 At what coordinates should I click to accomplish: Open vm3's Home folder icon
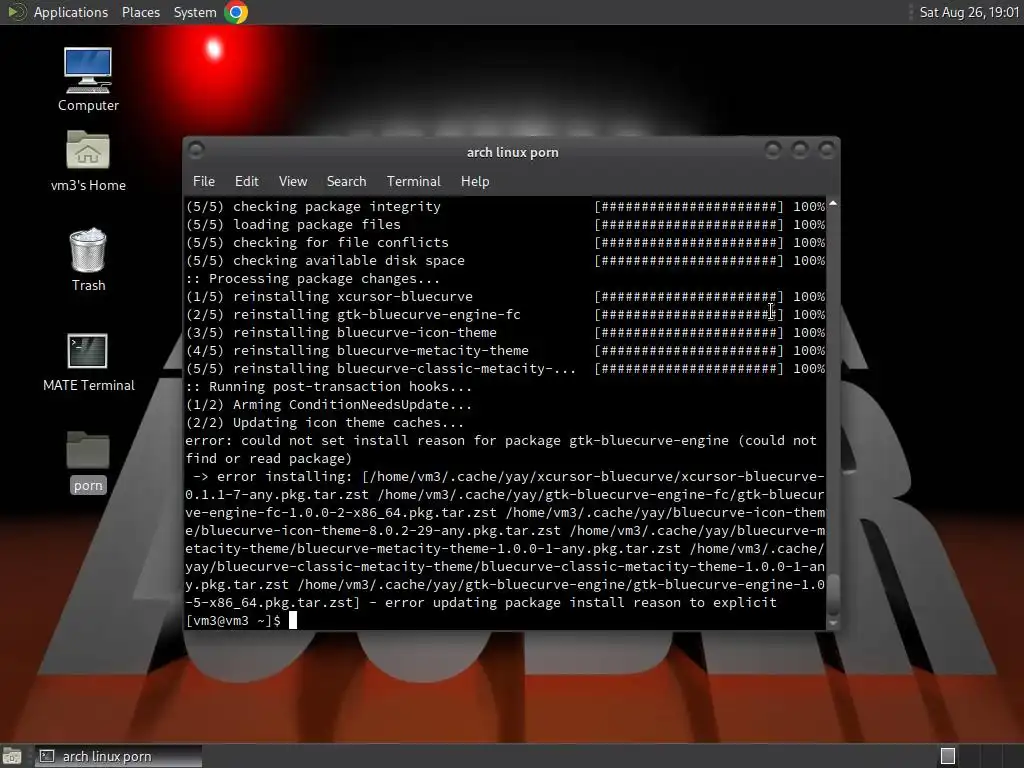88,161
